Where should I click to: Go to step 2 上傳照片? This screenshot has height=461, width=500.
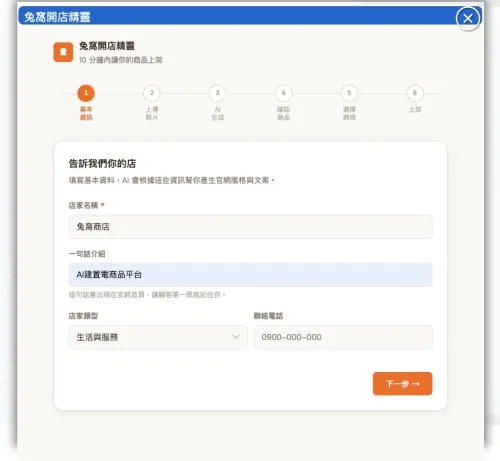152,93
